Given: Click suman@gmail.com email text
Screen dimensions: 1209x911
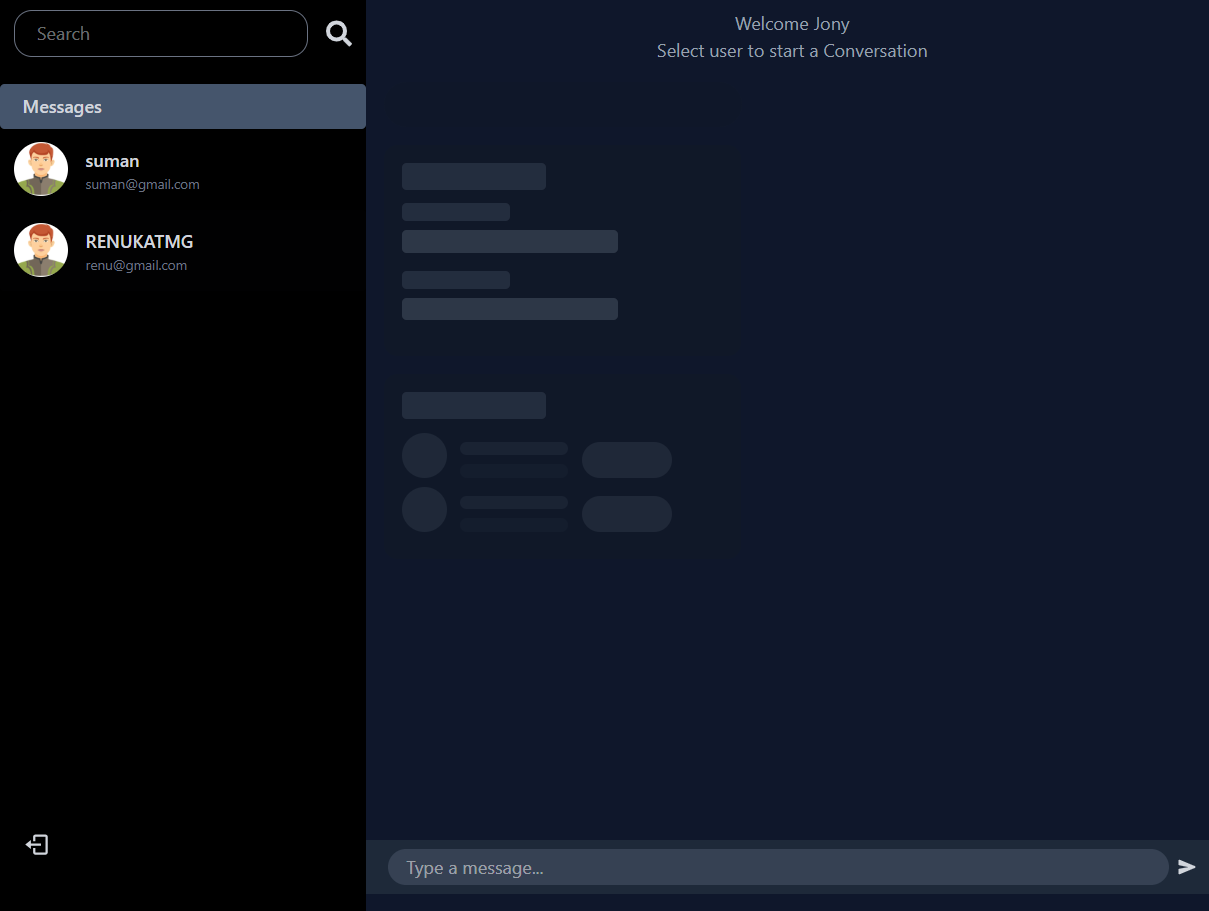Looking at the screenshot, I should pos(142,184).
